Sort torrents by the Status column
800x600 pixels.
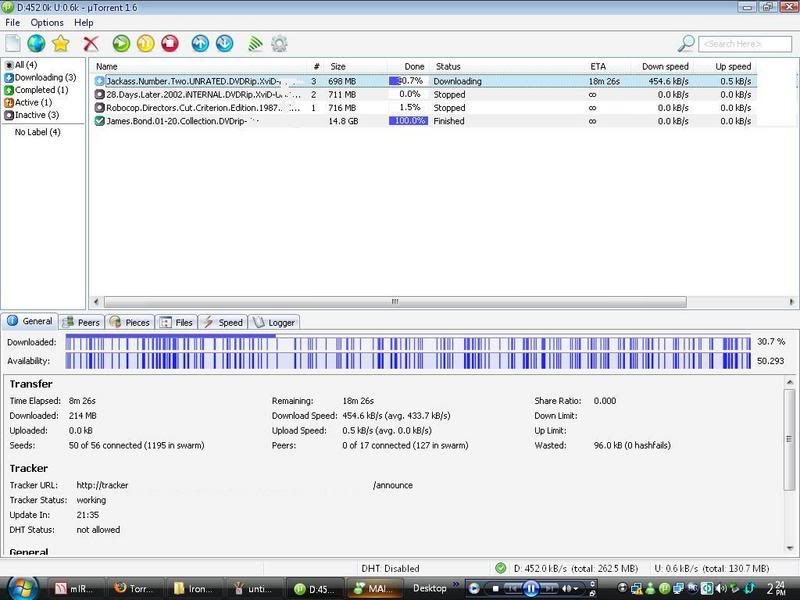[x=448, y=66]
